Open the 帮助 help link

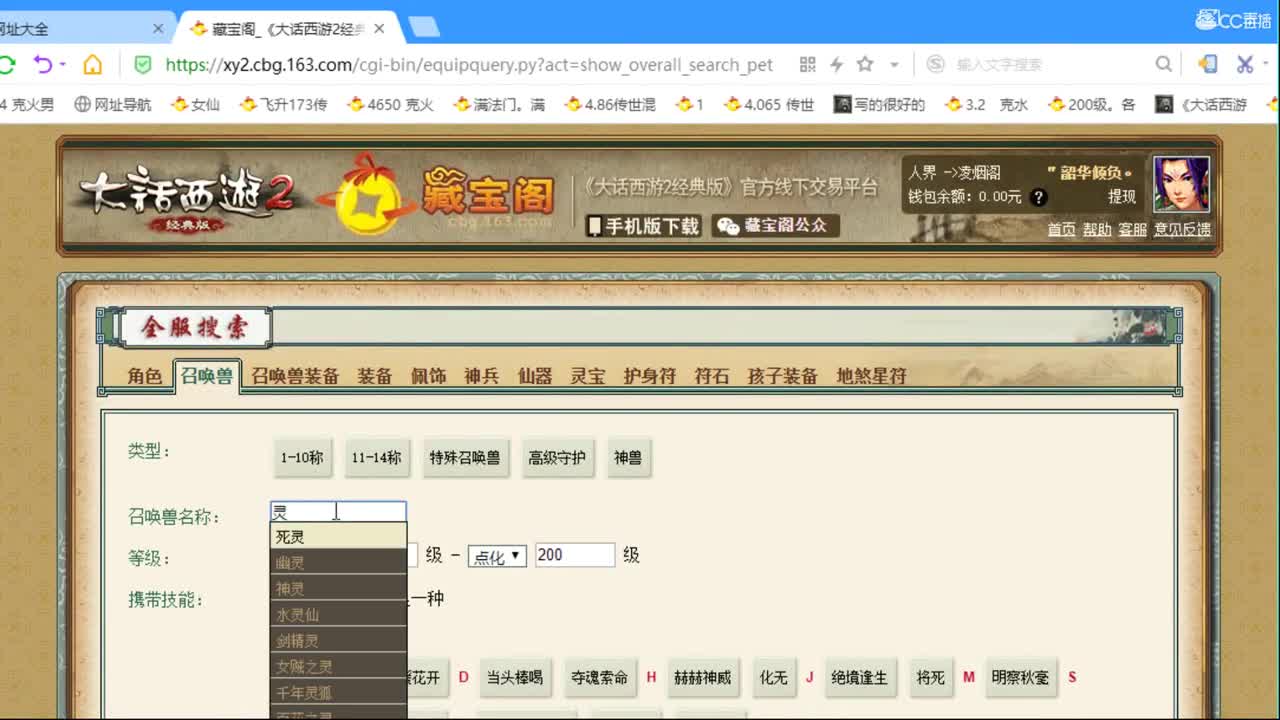point(1097,229)
